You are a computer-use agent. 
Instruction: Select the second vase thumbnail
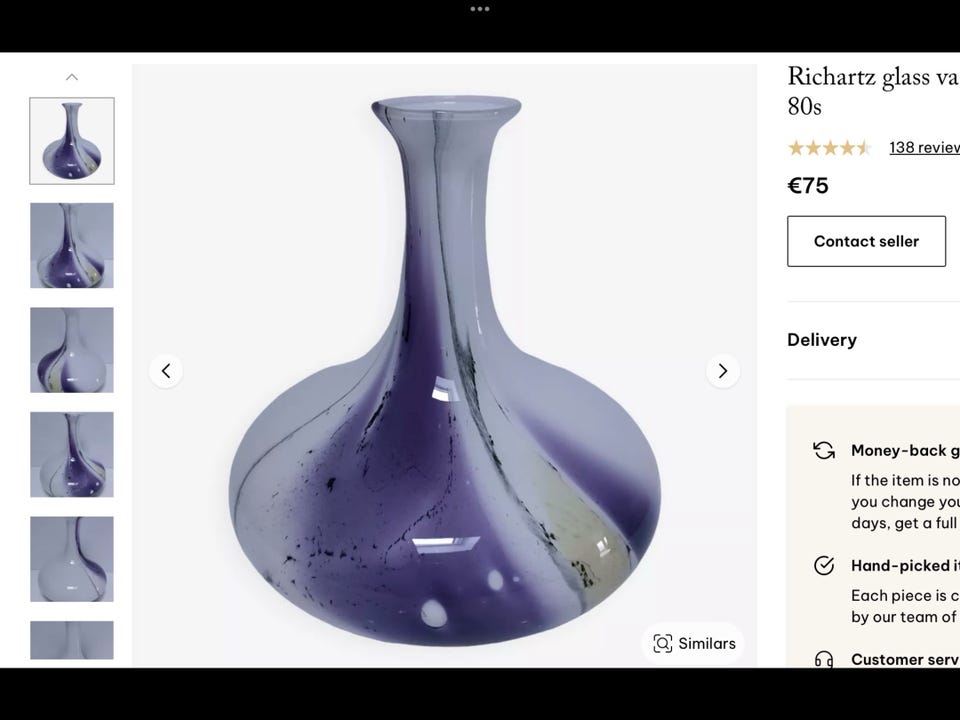coord(71,245)
